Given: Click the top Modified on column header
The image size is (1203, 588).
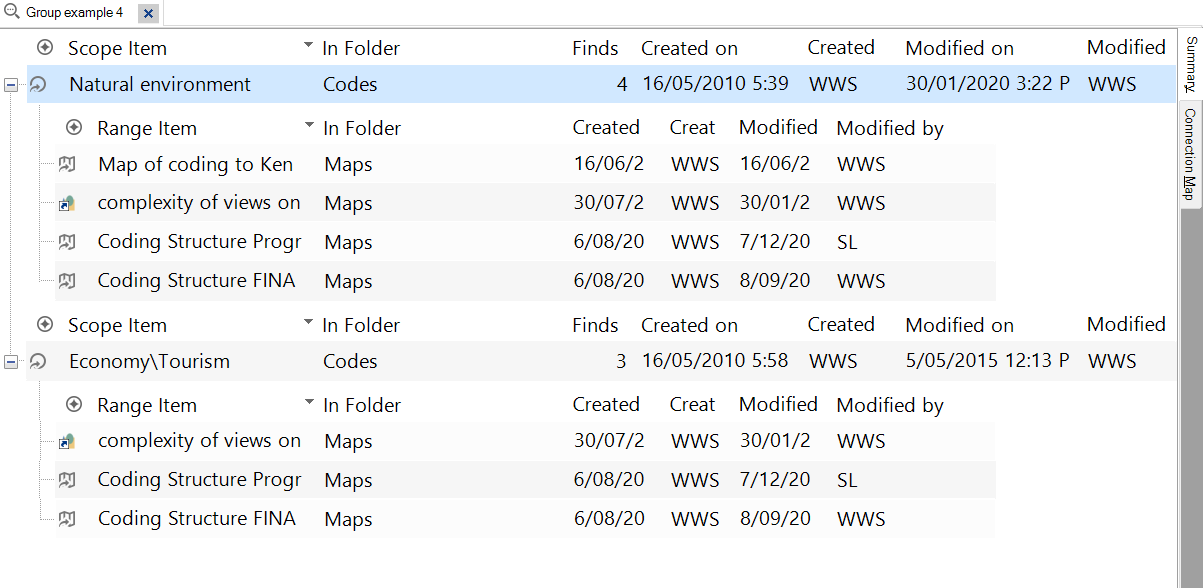Looking at the screenshot, I should coord(959,48).
